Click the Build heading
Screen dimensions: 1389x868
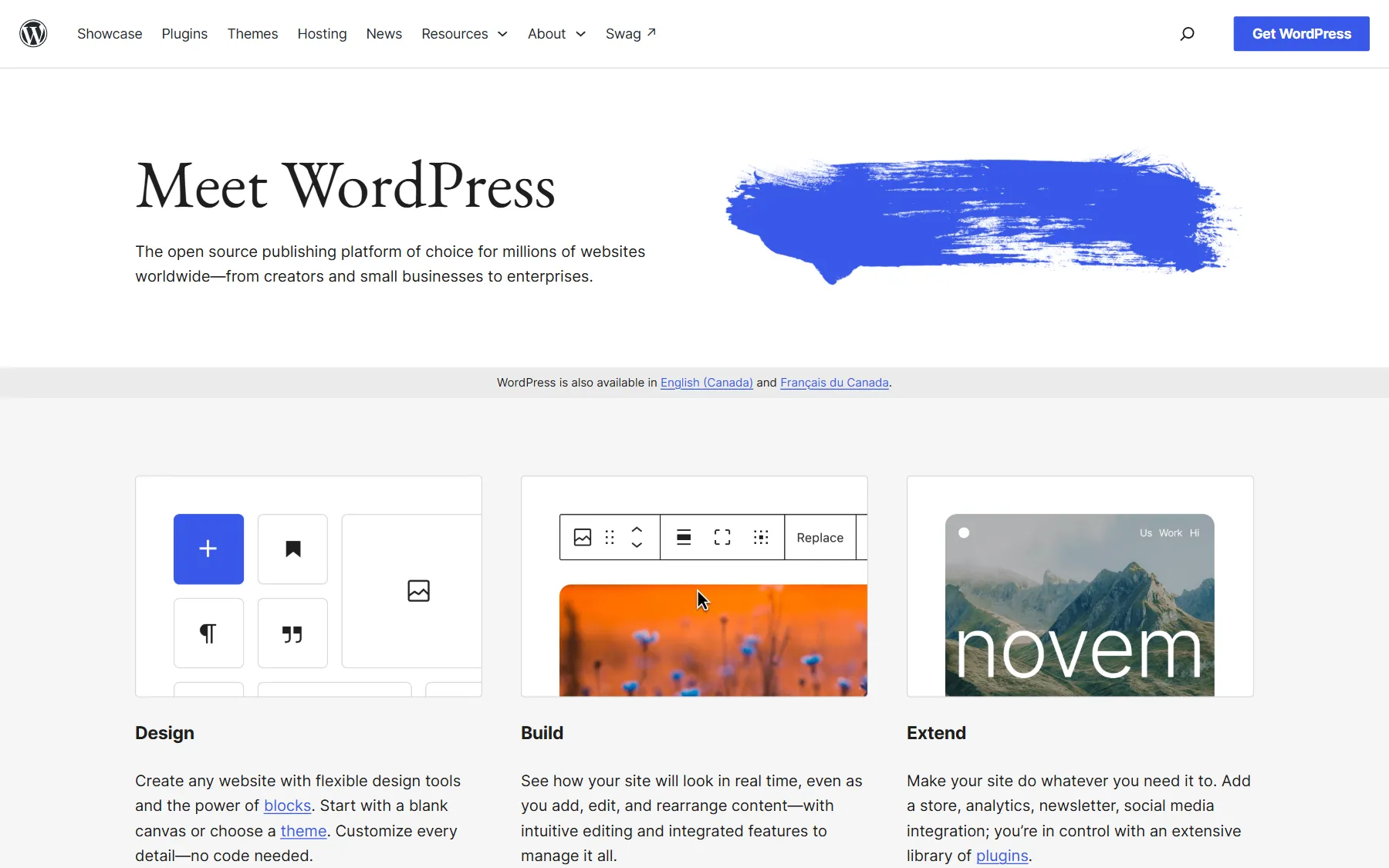tap(542, 733)
